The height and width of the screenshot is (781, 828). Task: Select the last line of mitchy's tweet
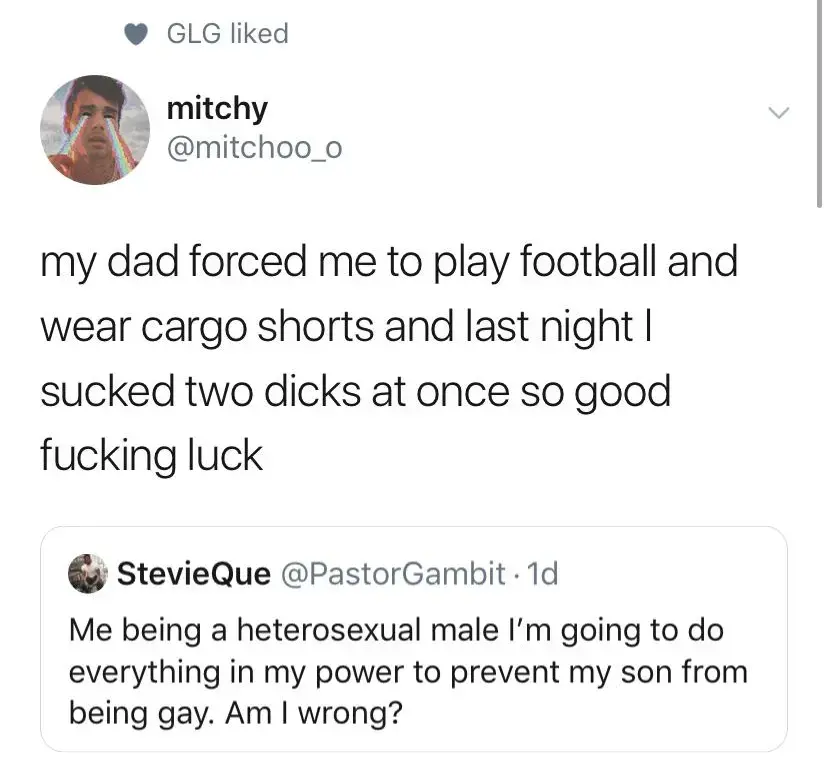(151, 456)
